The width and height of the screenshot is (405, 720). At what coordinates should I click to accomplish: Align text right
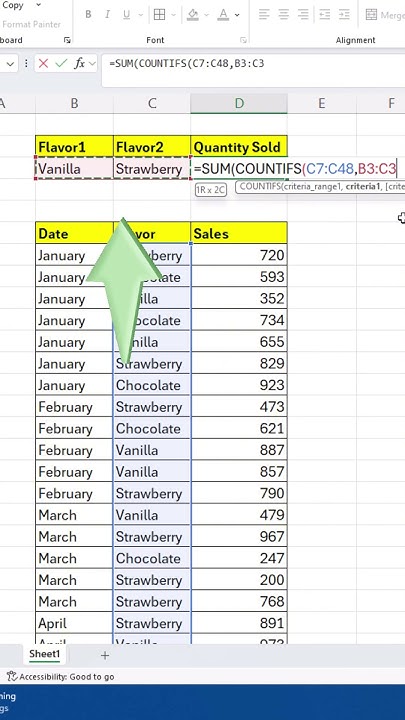pyautogui.click(x=303, y=15)
